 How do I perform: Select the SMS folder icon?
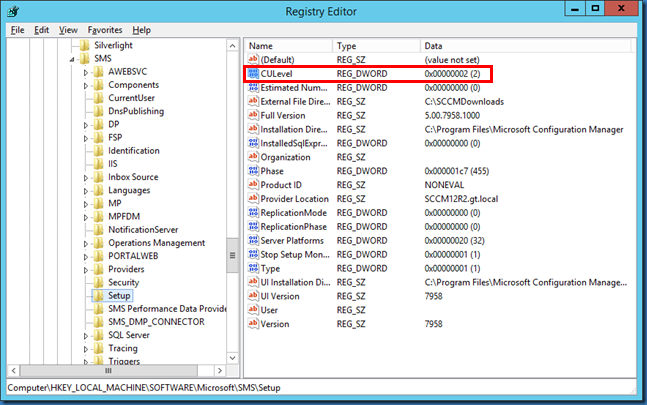tap(85, 58)
